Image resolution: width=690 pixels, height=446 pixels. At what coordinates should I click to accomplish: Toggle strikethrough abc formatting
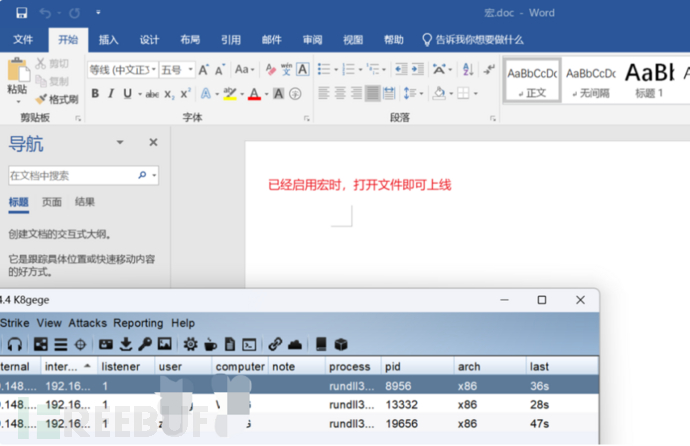pyautogui.click(x=152, y=94)
